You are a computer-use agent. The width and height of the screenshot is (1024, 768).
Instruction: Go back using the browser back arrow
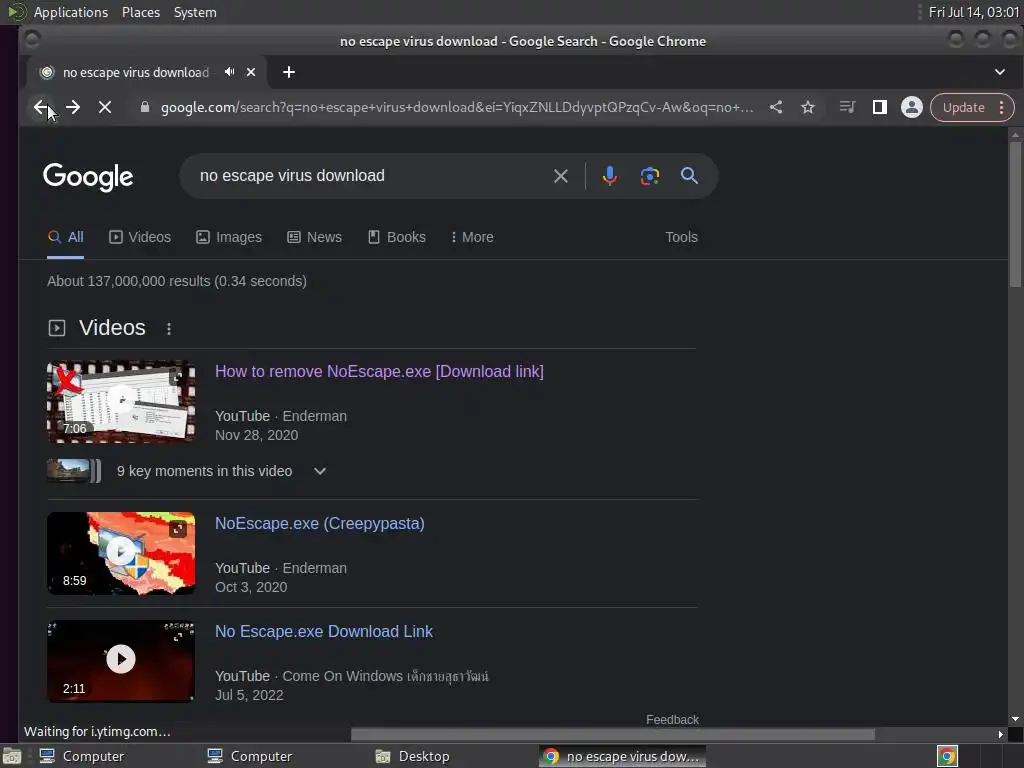[41, 107]
